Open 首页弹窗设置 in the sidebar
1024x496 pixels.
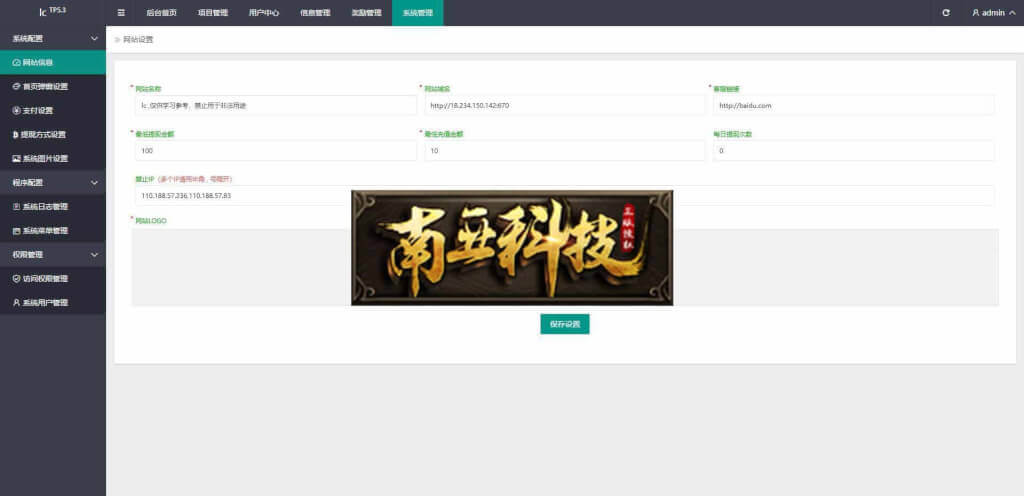(53, 86)
